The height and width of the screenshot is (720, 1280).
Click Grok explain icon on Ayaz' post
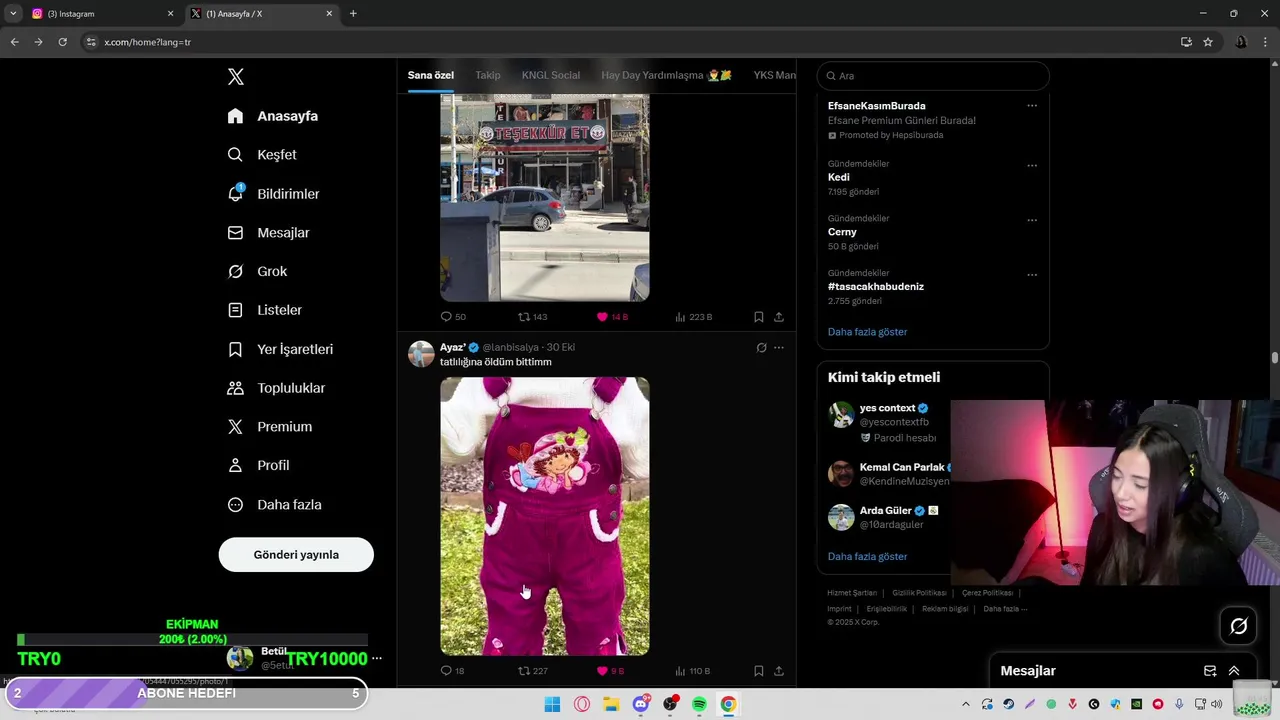pos(761,348)
